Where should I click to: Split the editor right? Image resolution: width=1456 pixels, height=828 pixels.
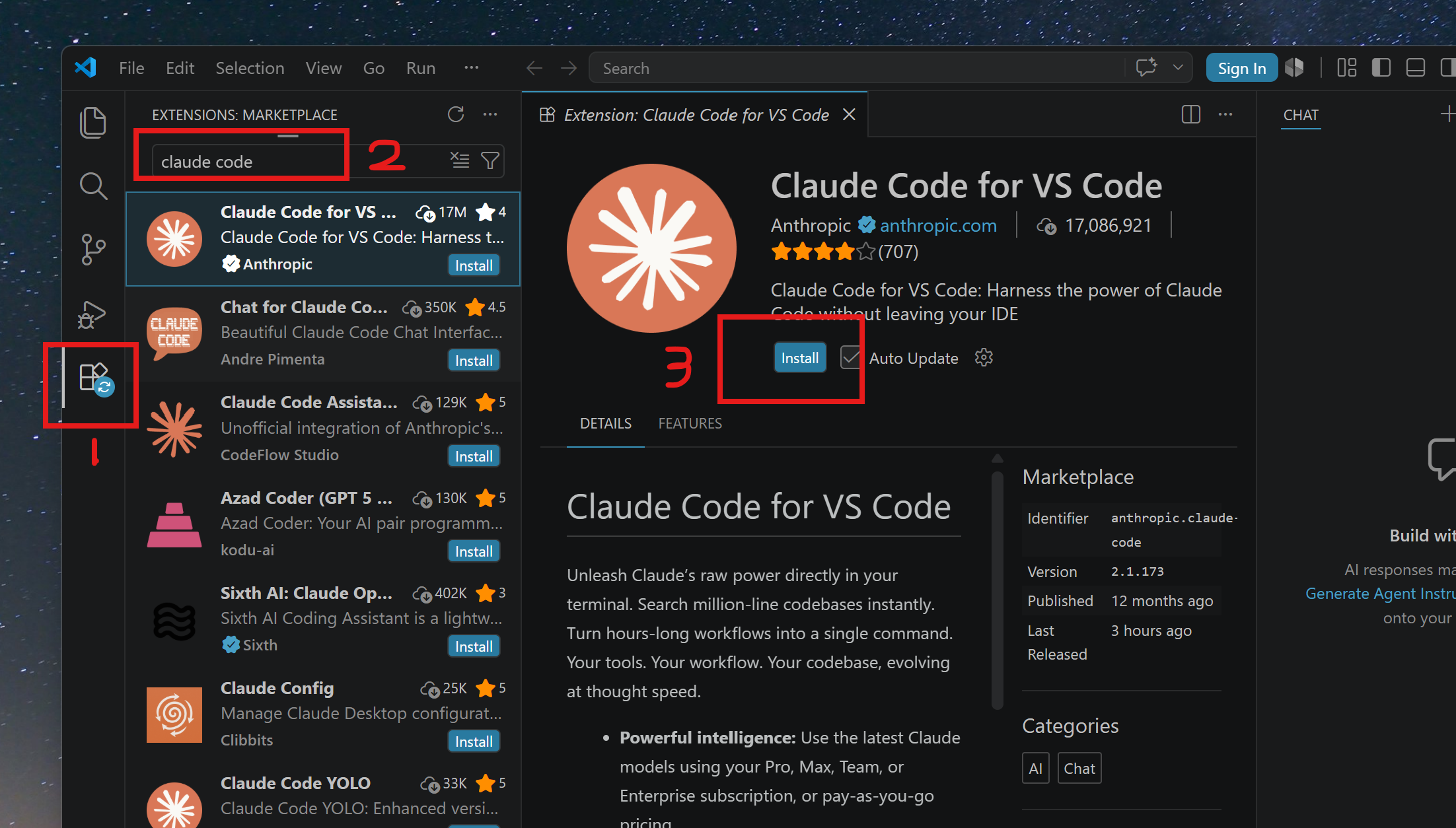point(1191,114)
